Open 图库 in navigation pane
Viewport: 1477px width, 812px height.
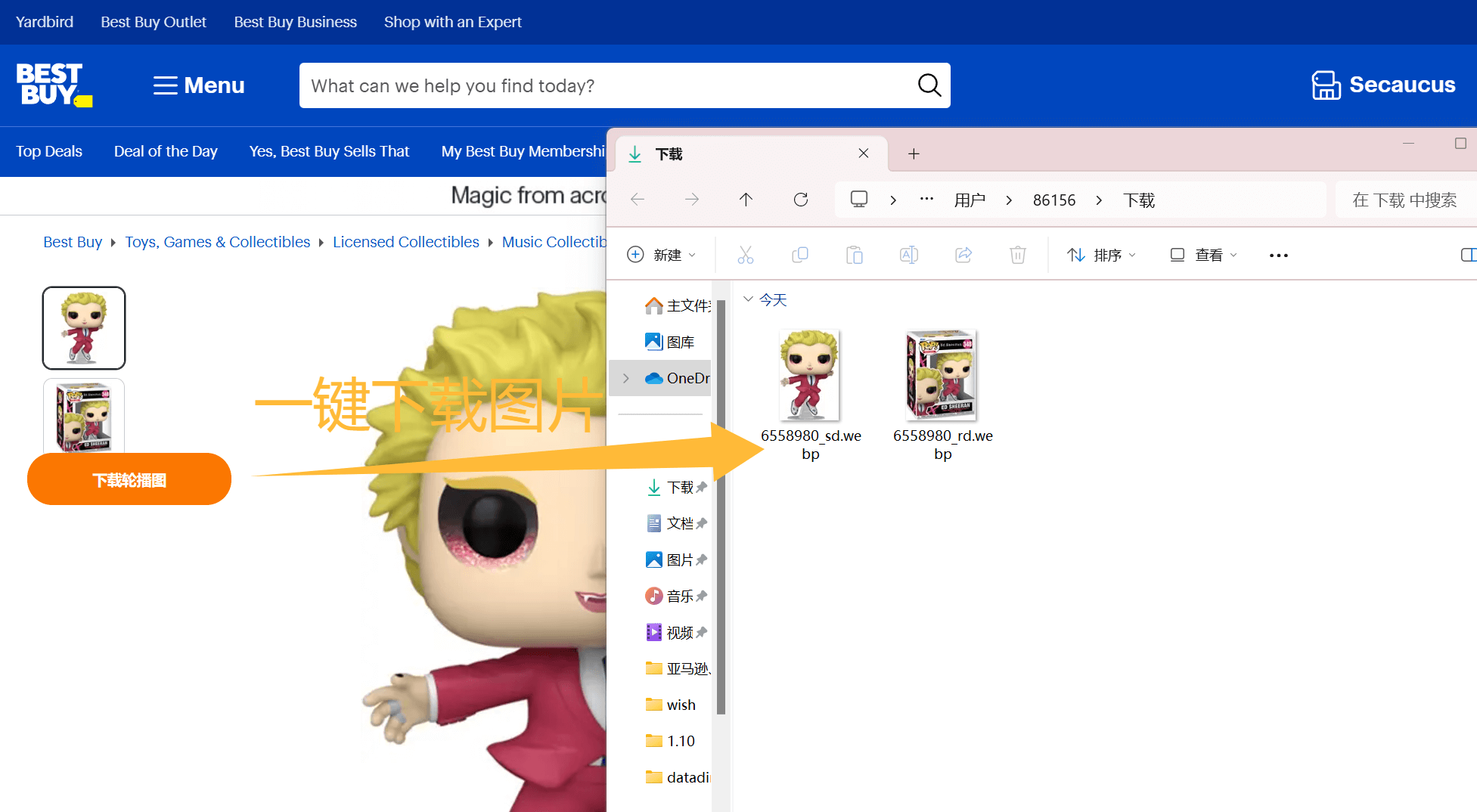point(669,342)
